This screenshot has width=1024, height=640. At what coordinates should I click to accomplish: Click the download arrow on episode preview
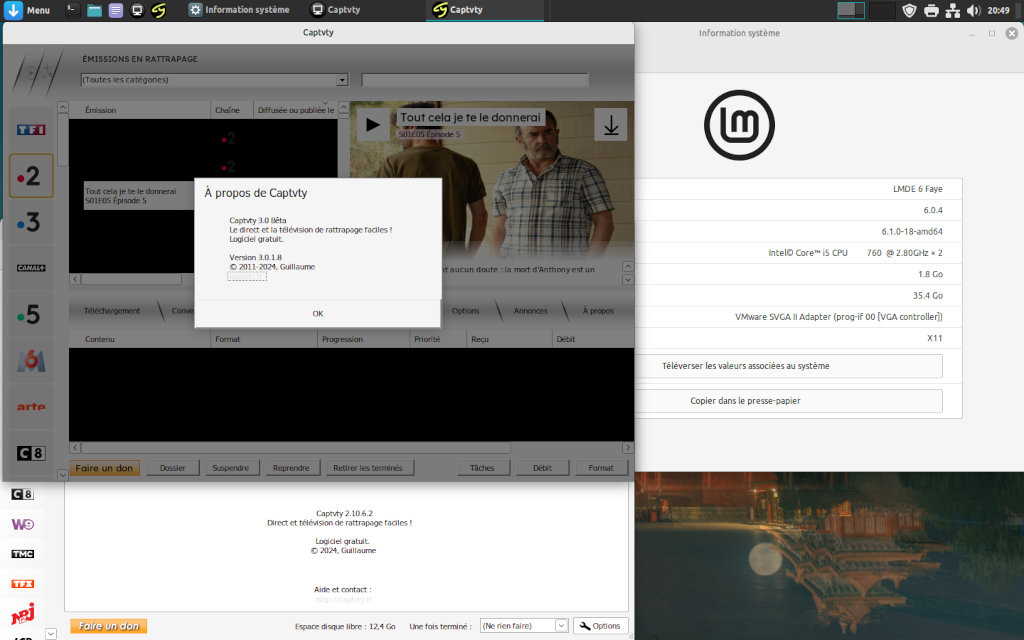click(x=610, y=125)
